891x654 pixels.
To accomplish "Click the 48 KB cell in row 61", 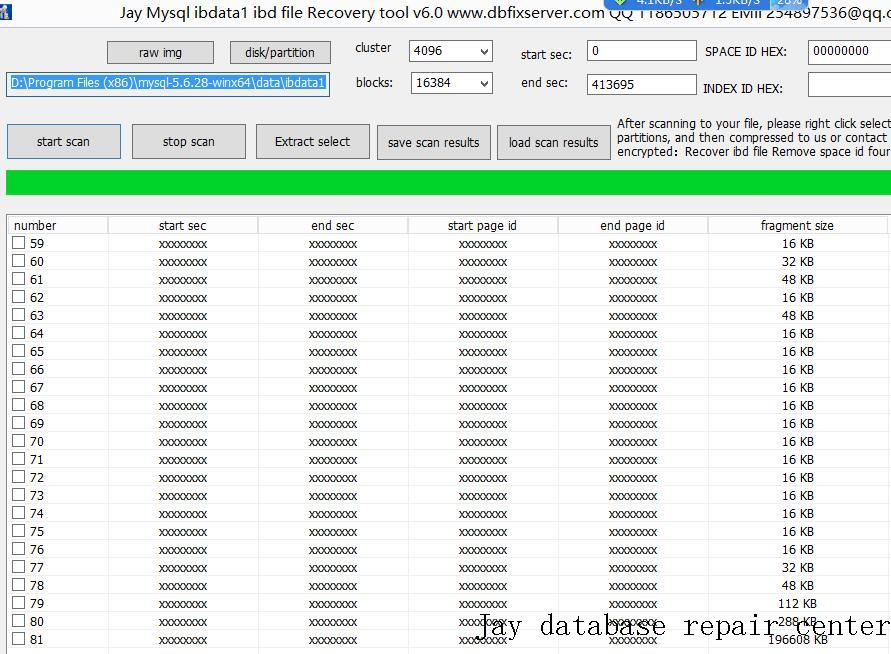I will tap(798, 280).
